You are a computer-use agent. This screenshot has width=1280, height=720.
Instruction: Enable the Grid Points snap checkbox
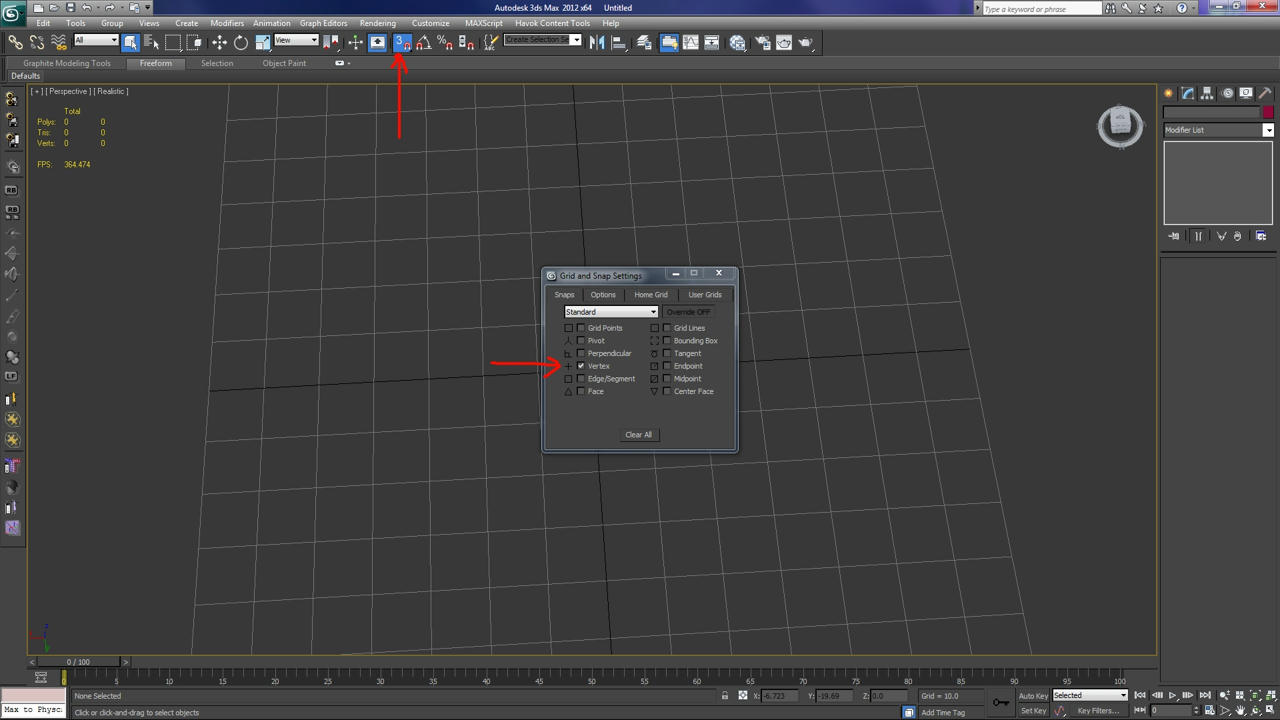coord(581,328)
